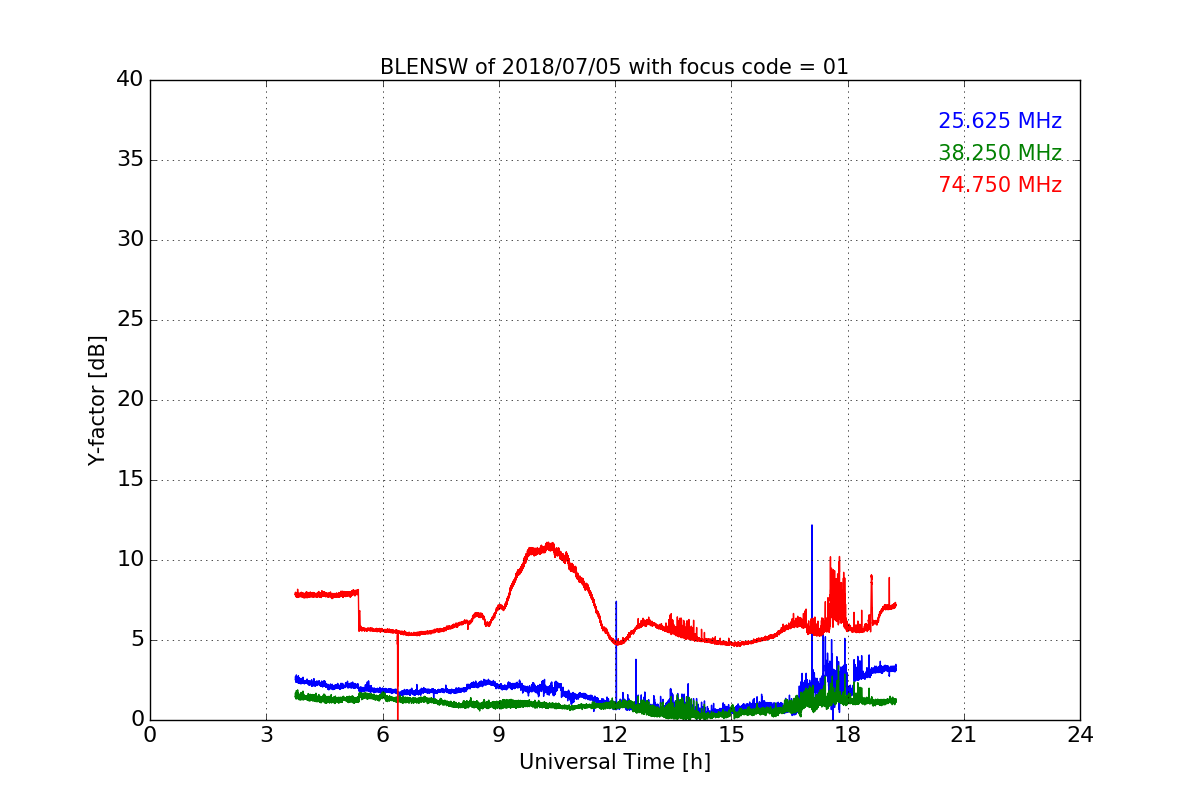Click the "Y-factor [dB]" axis label
The image size is (1200, 800).
click(97, 400)
